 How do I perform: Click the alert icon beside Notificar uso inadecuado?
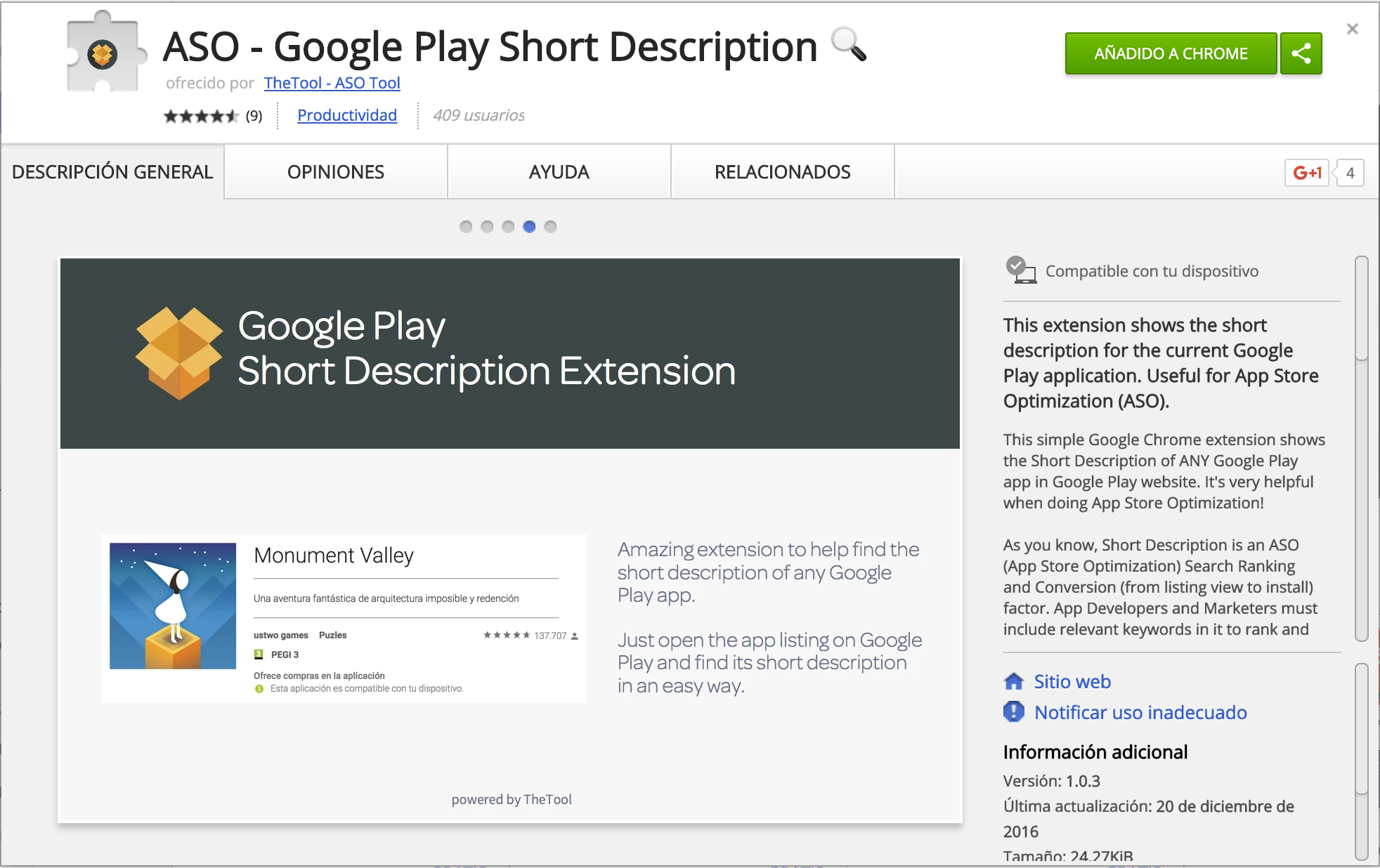point(1013,712)
